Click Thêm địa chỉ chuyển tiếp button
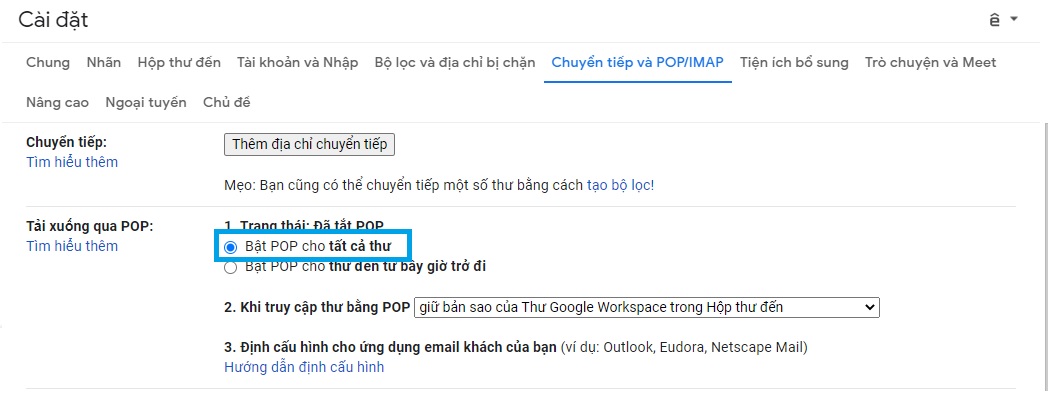The height and width of the screenshot is (420, 1048). point(309,144)
